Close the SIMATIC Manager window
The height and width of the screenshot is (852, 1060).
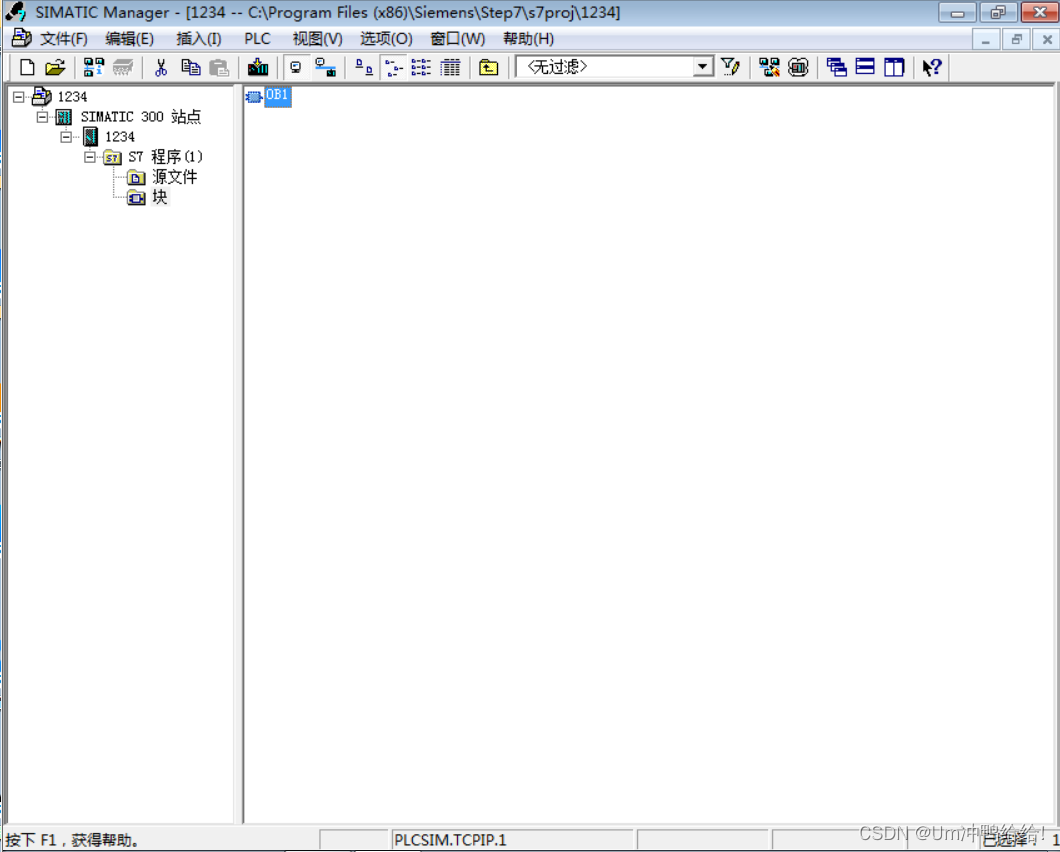[x=1039, y=12]
